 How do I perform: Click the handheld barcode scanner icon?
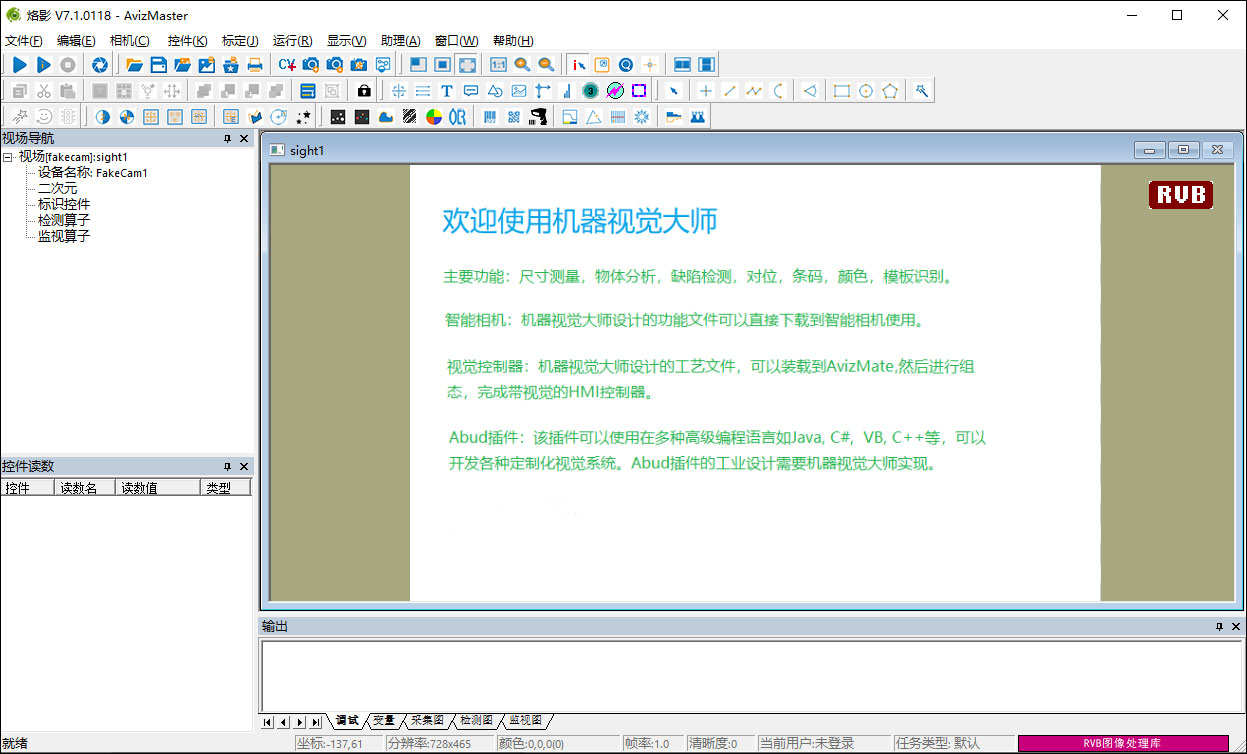click(538, 117)
